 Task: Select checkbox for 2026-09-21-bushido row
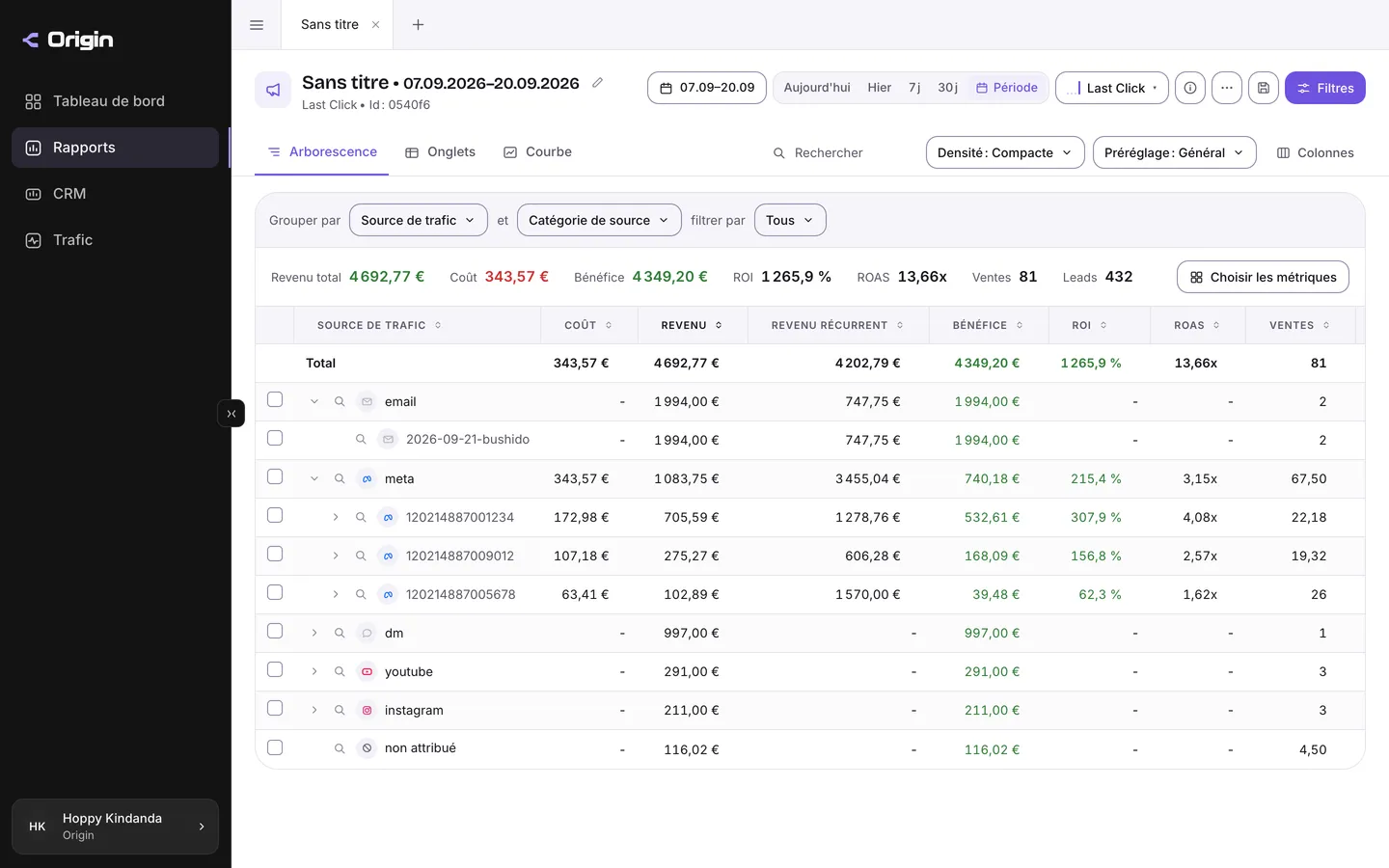click(275, 438)
